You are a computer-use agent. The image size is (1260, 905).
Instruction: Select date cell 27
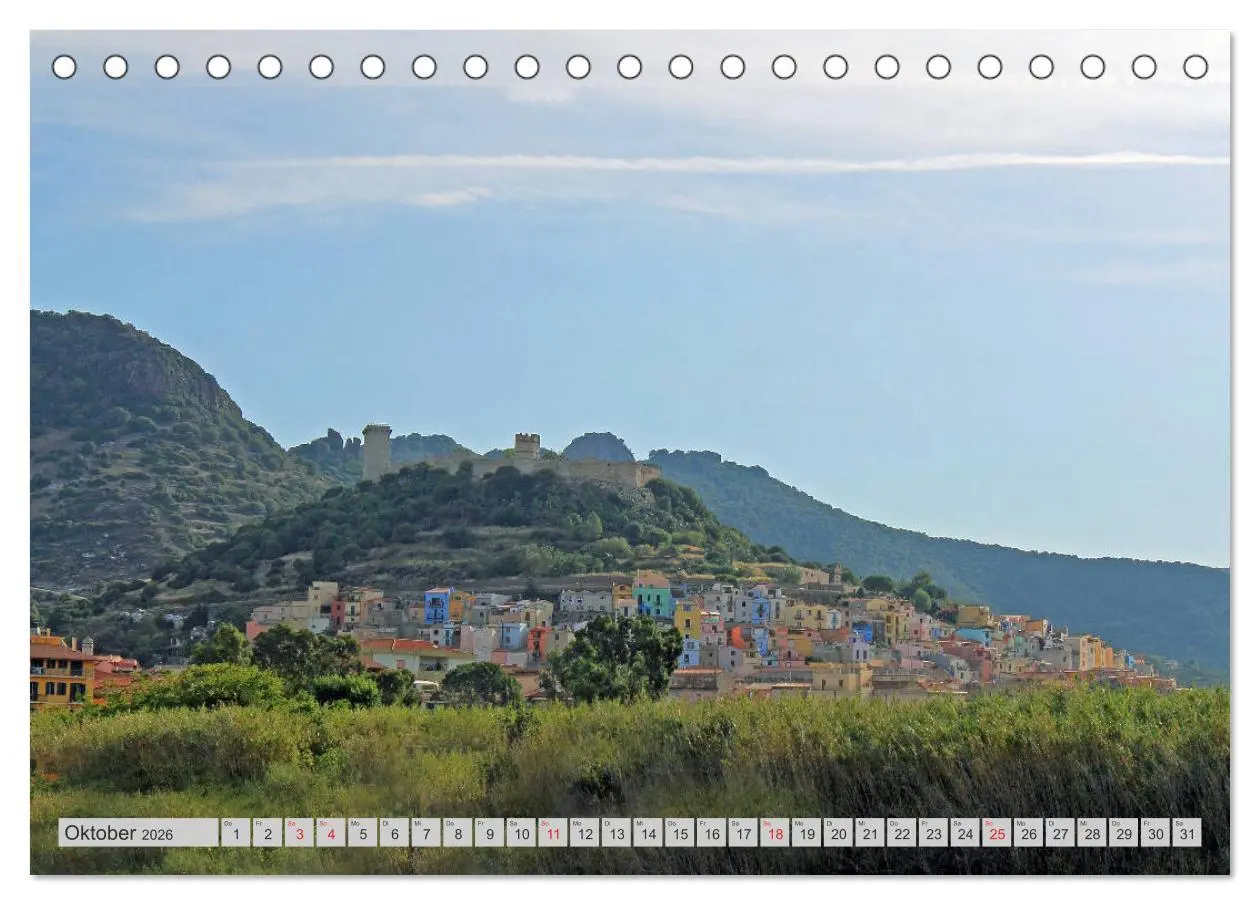(x=1060, y=833)
